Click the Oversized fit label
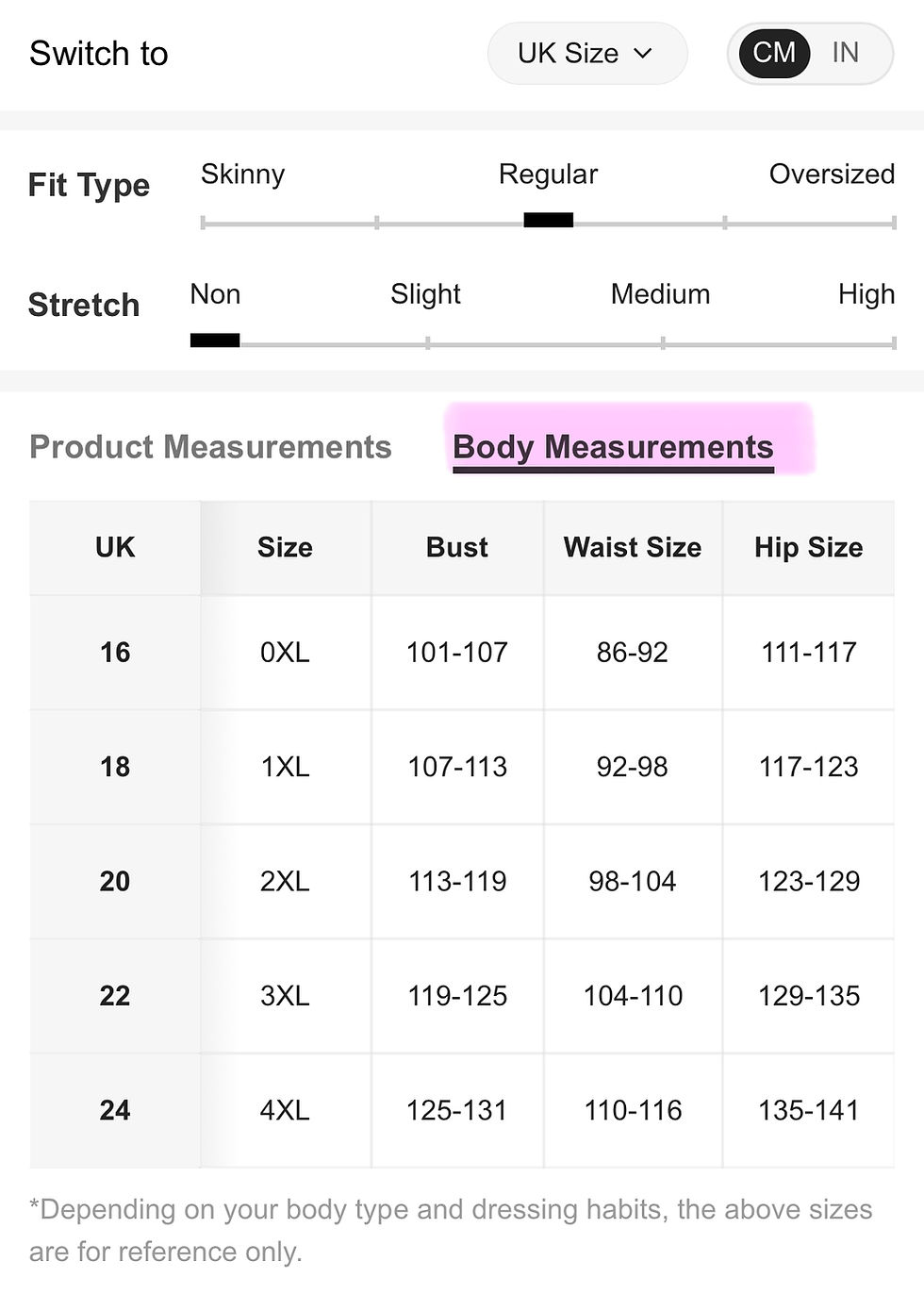 (832, 174)
